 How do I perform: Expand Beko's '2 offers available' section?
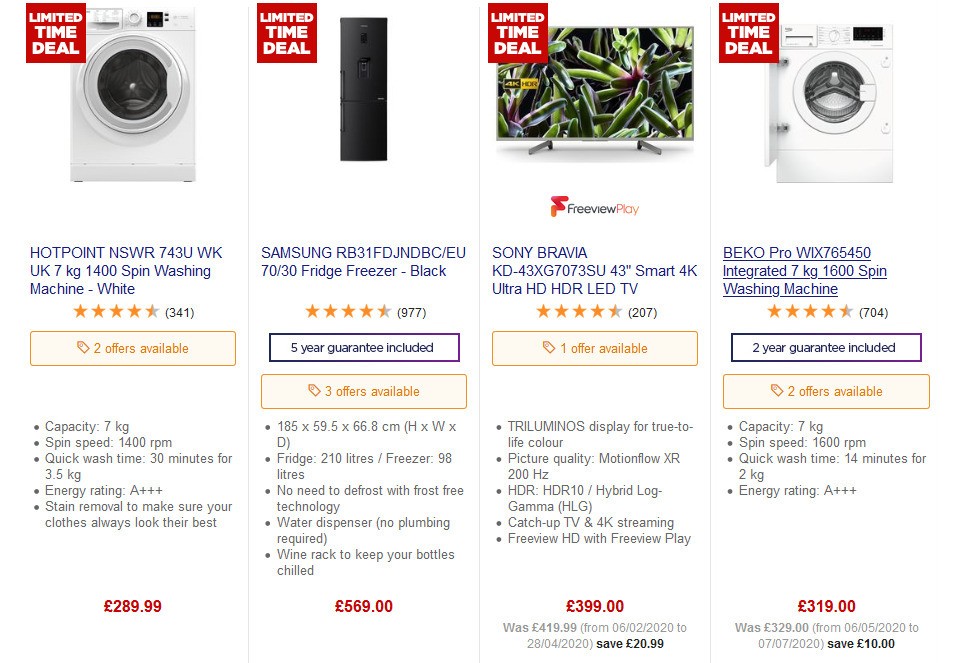pos(826,393)
